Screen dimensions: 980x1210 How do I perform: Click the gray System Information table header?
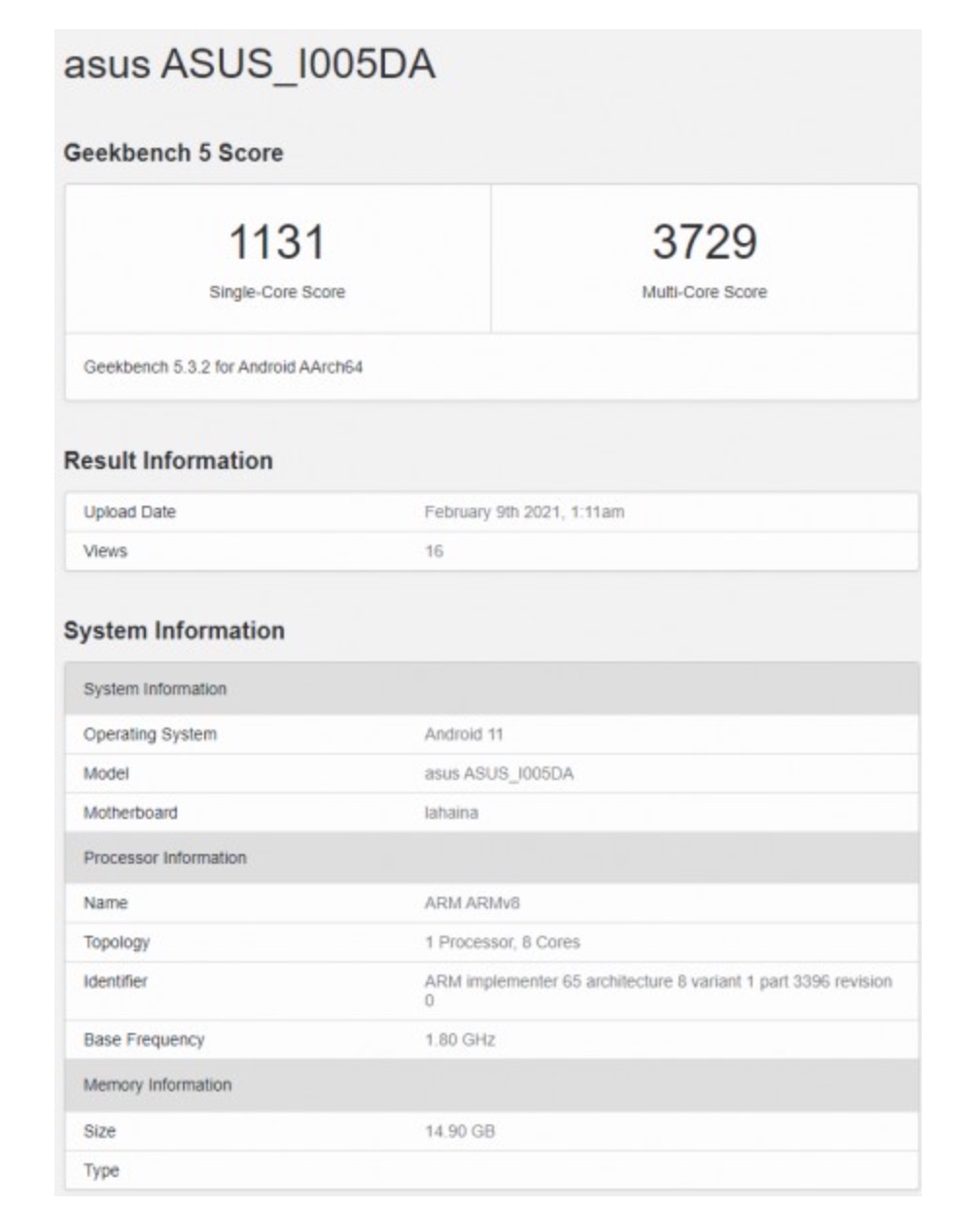[x=491, y=689]
